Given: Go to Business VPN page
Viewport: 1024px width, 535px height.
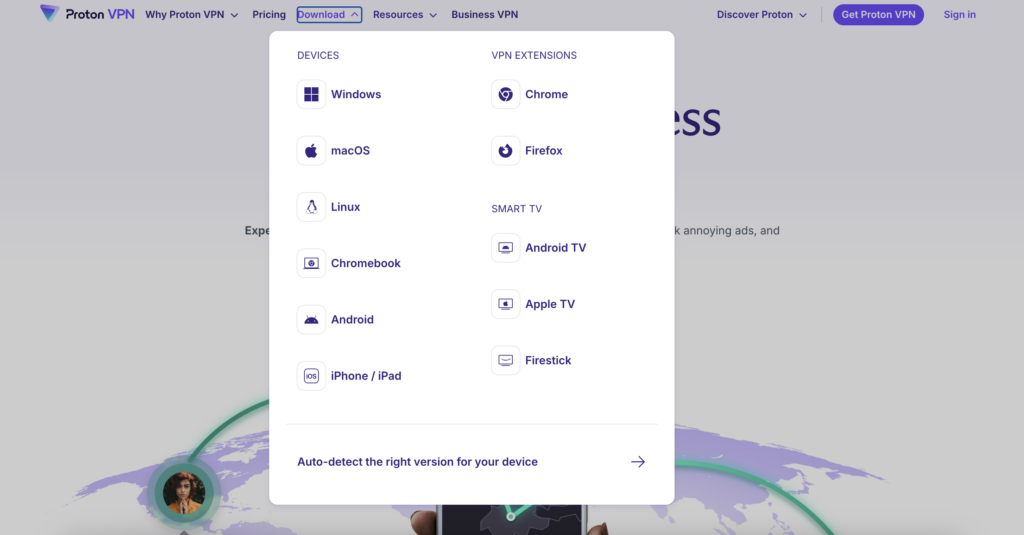Looking at the screenshot, I should 485,14.
